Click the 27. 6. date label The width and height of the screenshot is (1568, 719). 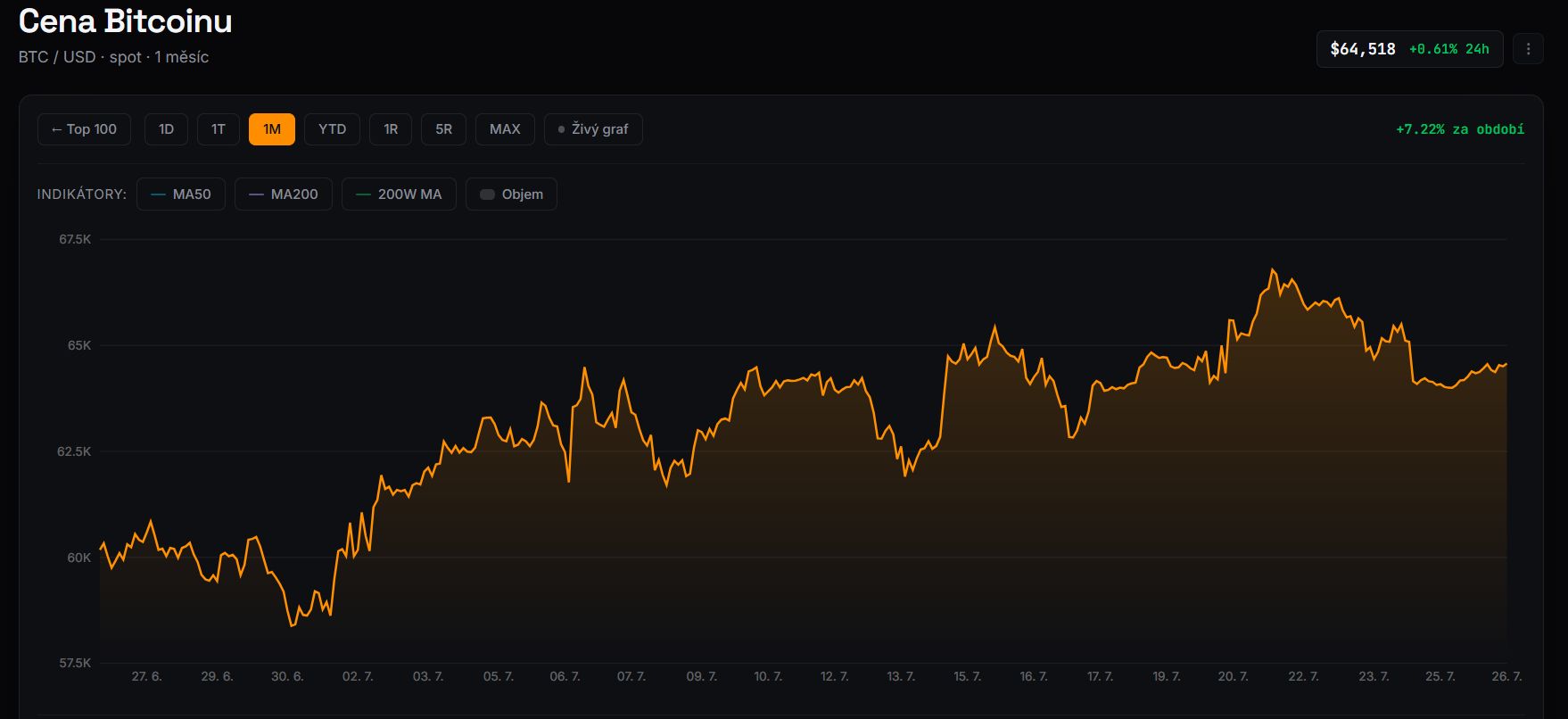point(147,677)
